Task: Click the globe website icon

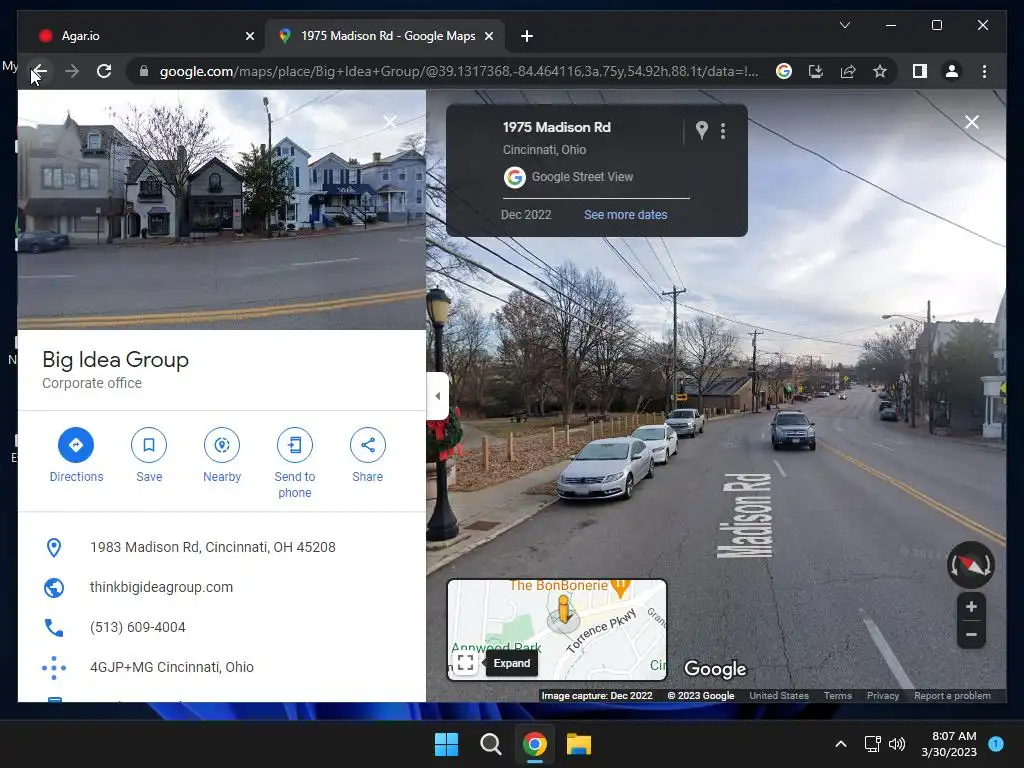Action: click(x=54, y=588)
